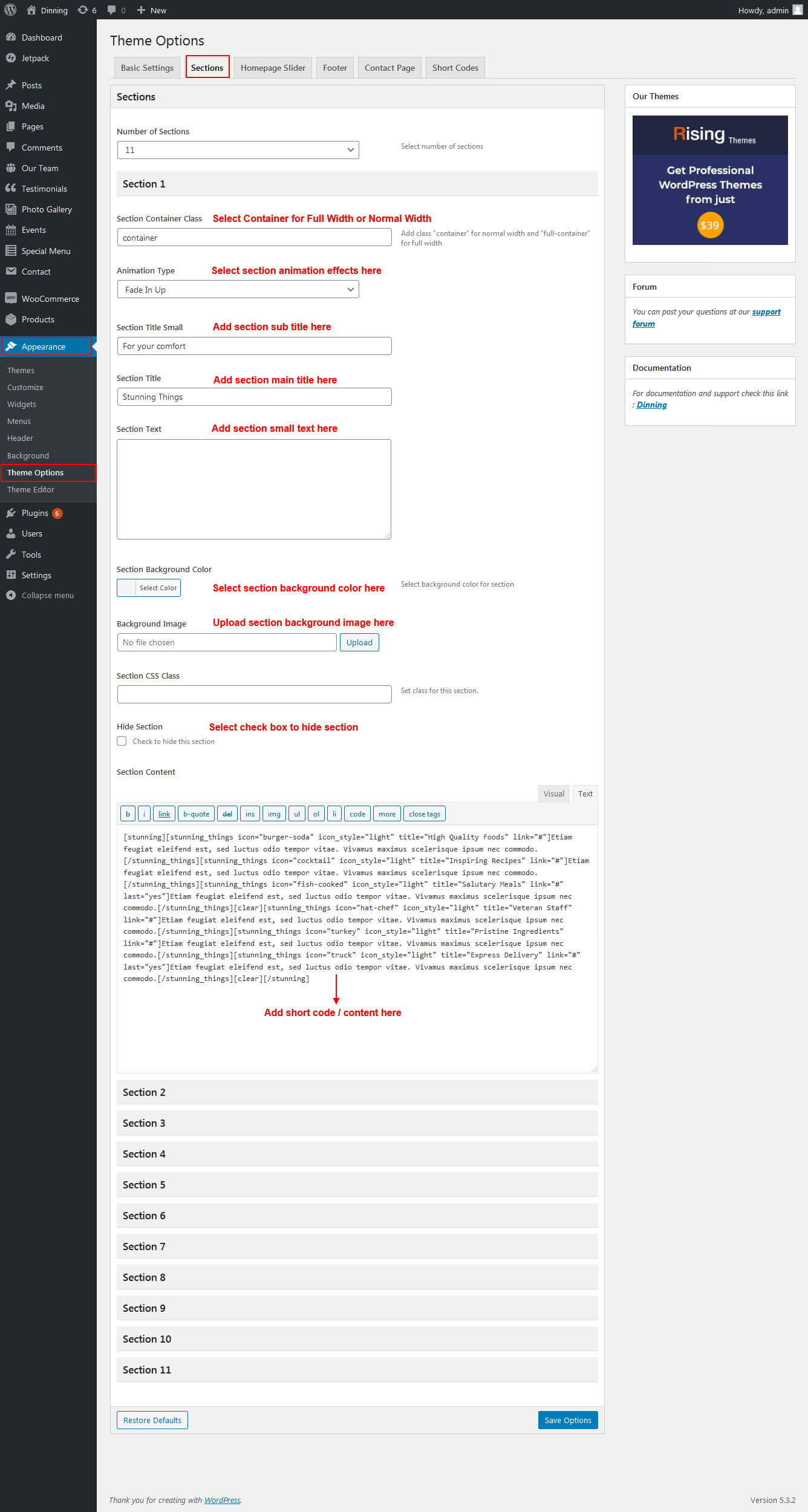
Task: Open the WooCommerce sidebar icon
Action: click(11, 298)
